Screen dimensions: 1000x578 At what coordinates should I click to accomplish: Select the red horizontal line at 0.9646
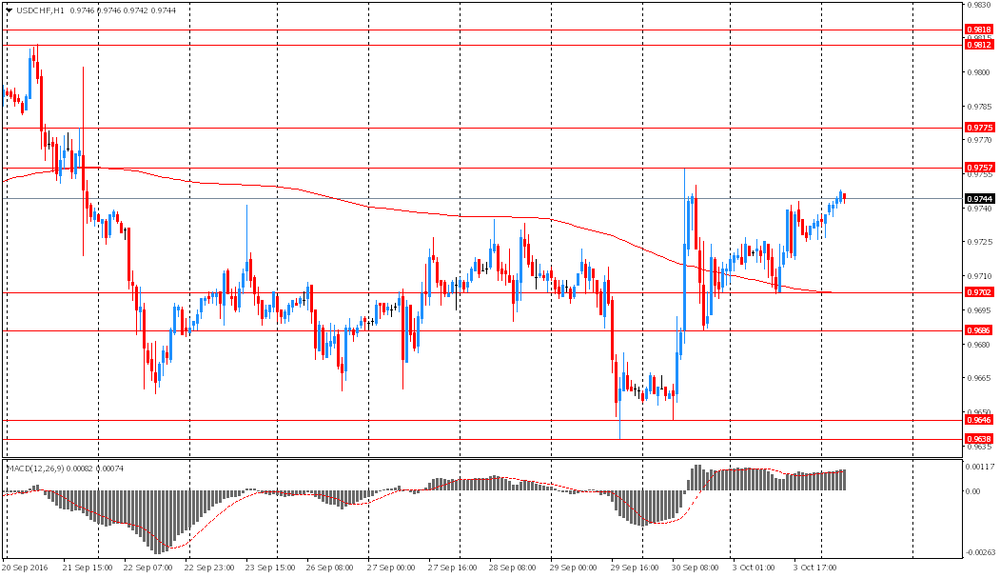click(482, 420)
